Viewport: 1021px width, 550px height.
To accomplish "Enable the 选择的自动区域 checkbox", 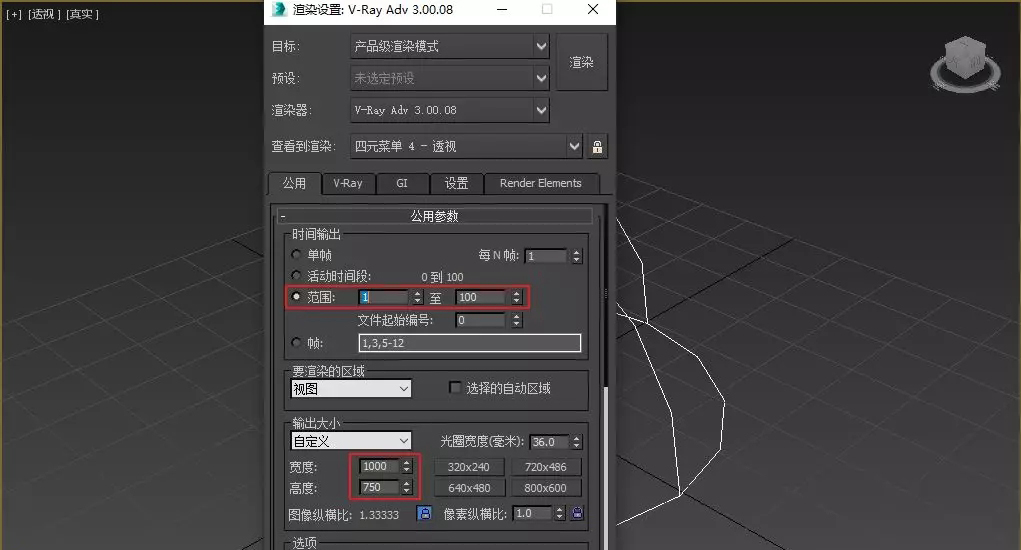I will click(455, 388).
